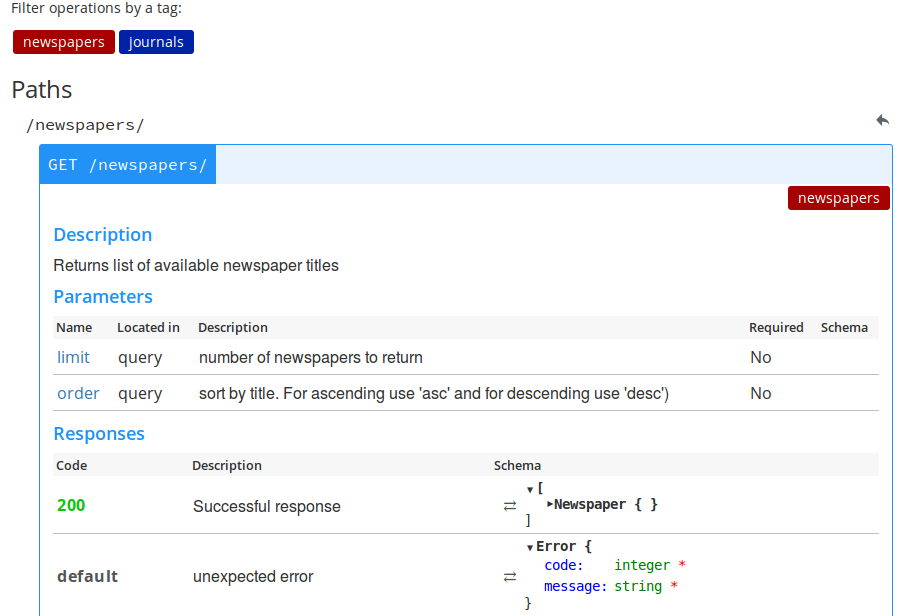Click the Required column header in Parameters

pos(776,327)
